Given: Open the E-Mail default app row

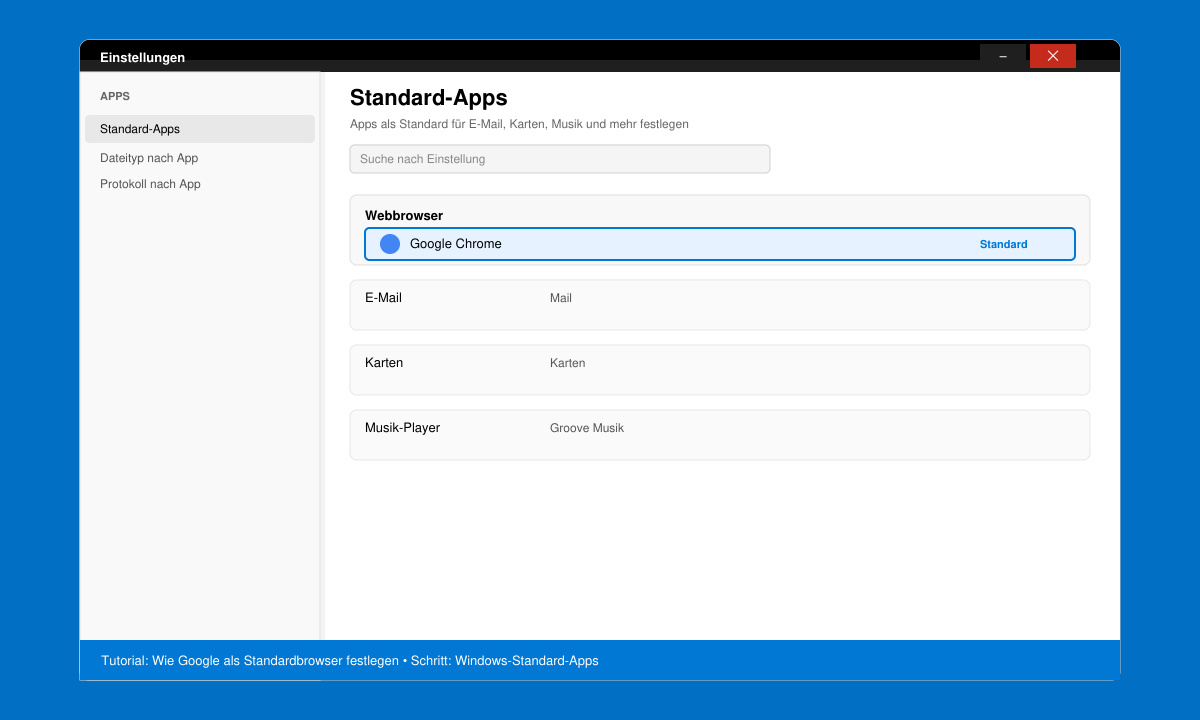Looking at the screenshot, I should (720, 305).
